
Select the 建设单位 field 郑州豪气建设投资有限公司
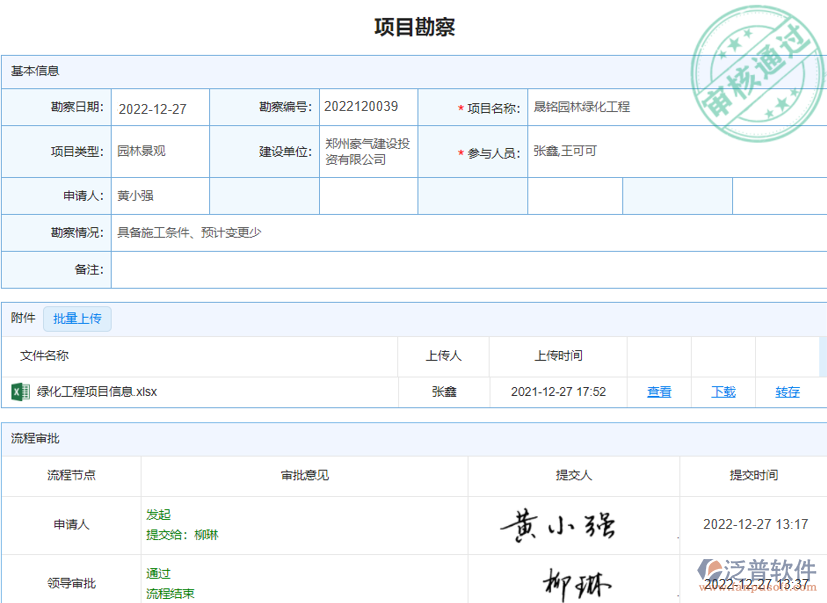pos(368,152)
